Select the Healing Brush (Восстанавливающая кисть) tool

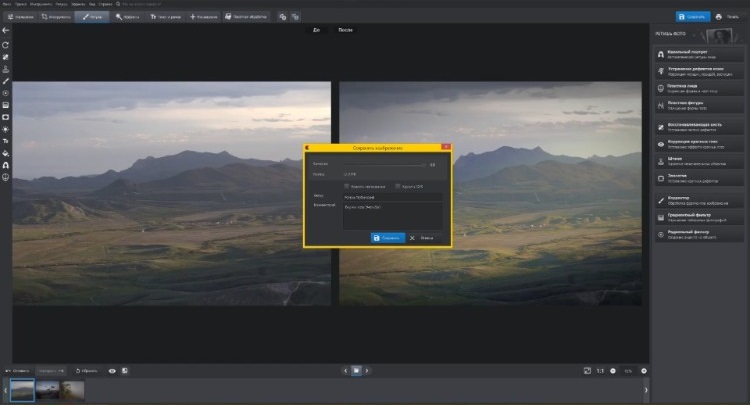pyautogui.click(x=690, y=126)
